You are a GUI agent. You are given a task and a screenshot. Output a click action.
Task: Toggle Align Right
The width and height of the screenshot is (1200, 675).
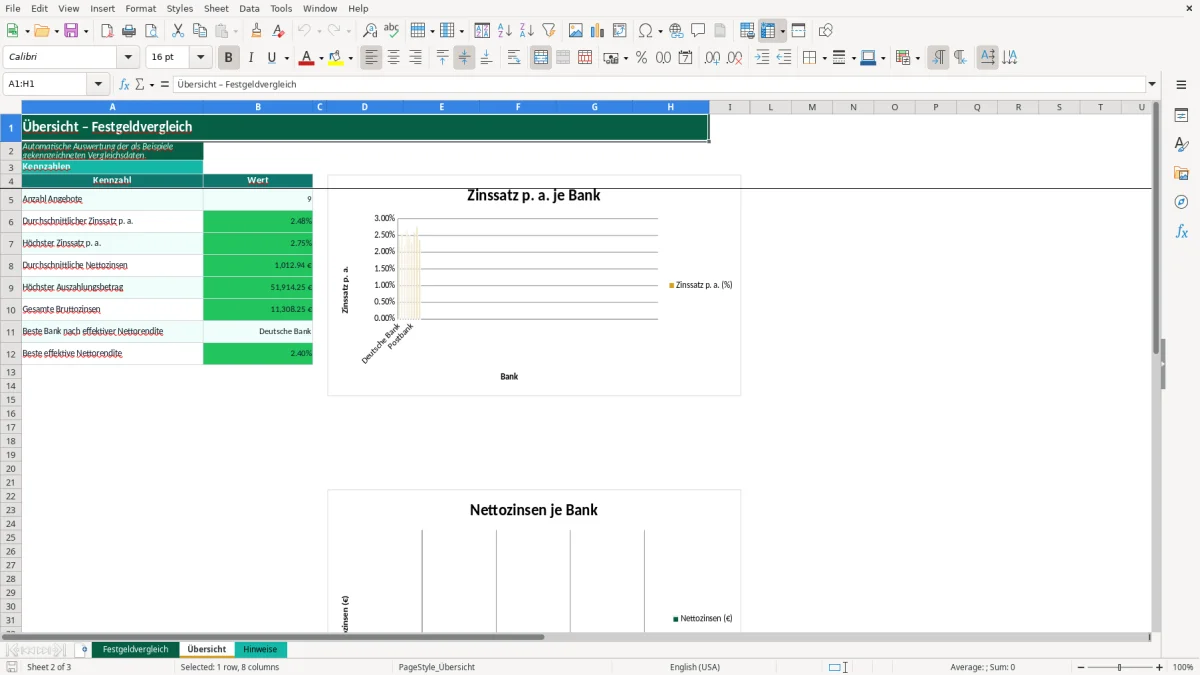(415, 58)
